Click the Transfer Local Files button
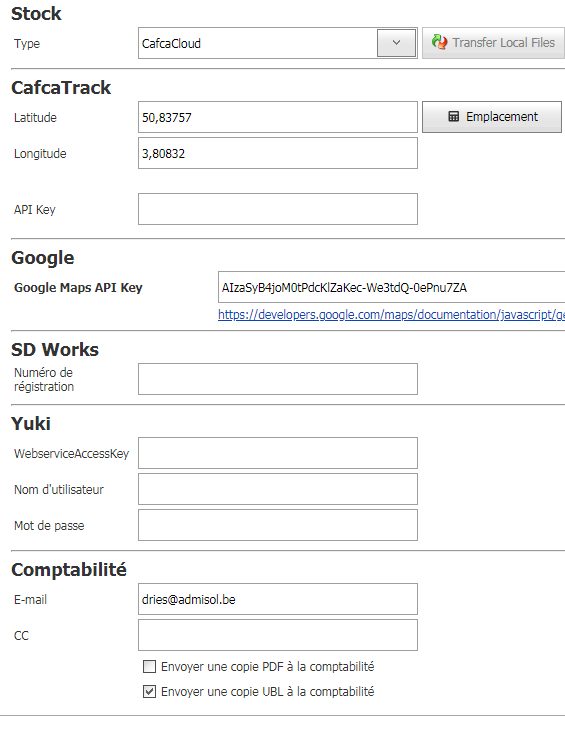The height and width of the screenshot is (730, 565). click(x=493, y=43)
